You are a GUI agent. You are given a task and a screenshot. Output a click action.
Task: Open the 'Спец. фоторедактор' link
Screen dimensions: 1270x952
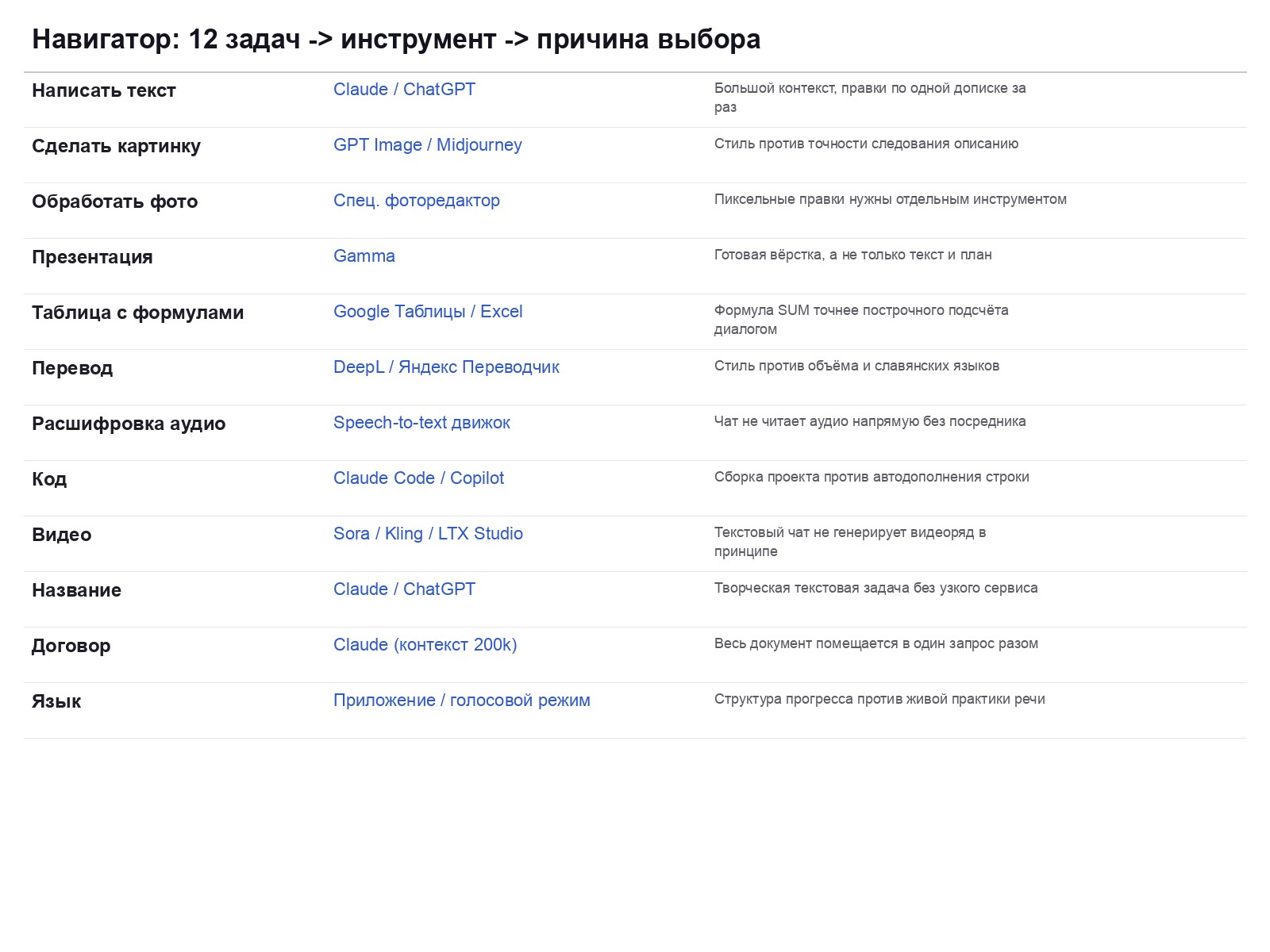pos(417,201)
